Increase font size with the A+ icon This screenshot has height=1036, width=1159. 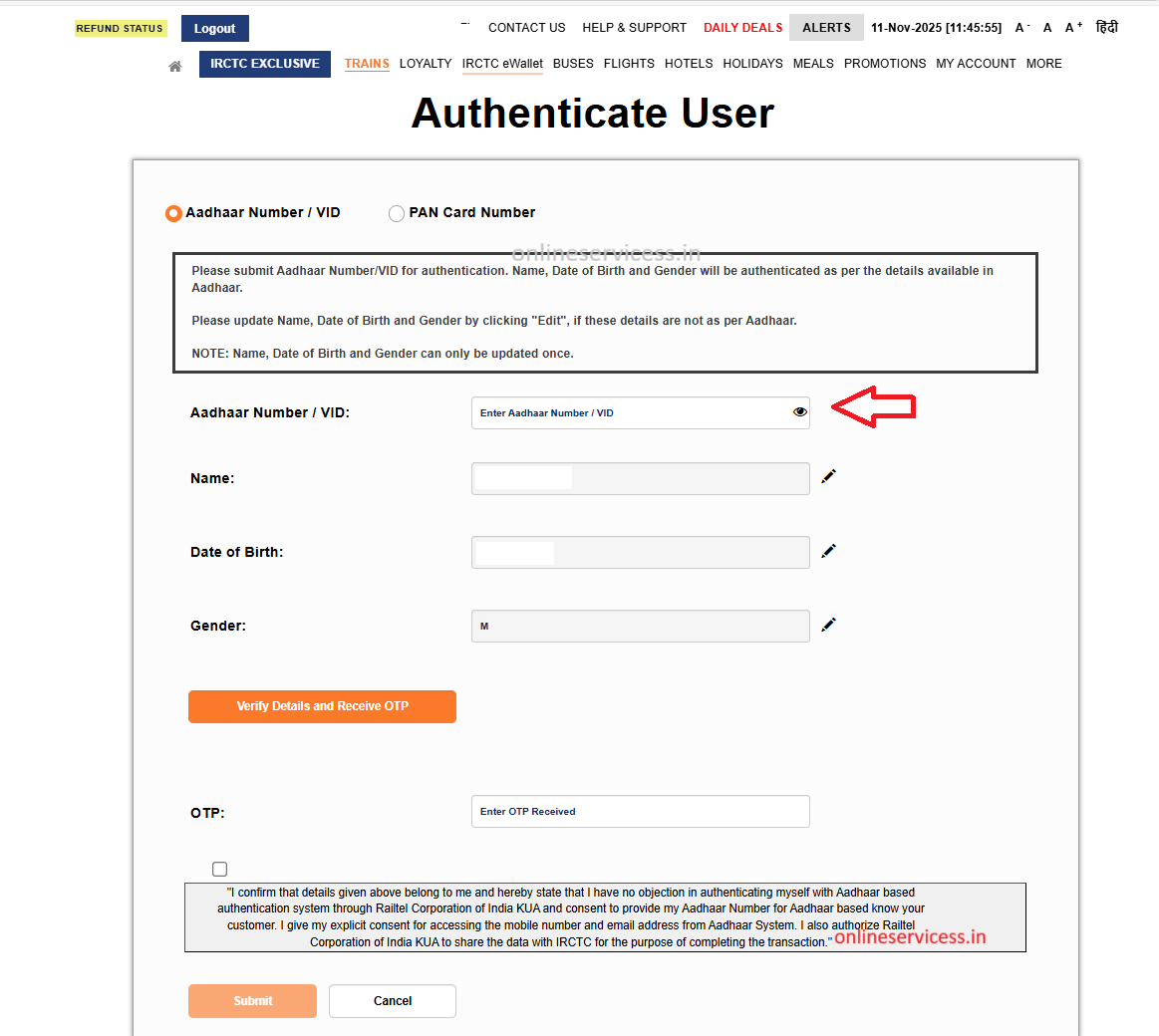[1071, 27]
